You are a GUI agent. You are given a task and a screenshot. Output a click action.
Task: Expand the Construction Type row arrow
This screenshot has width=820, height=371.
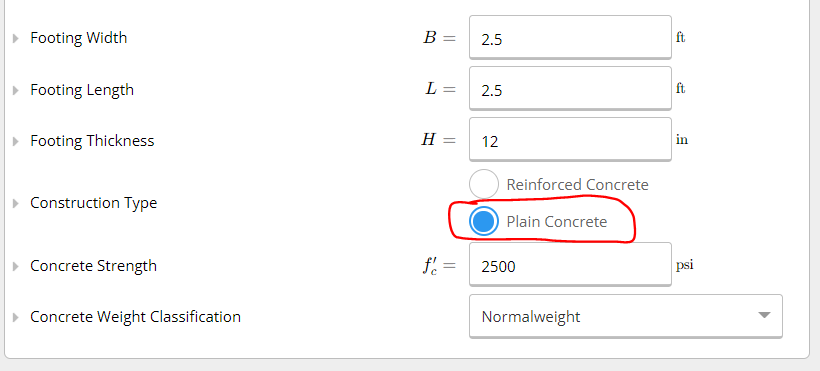16,203
